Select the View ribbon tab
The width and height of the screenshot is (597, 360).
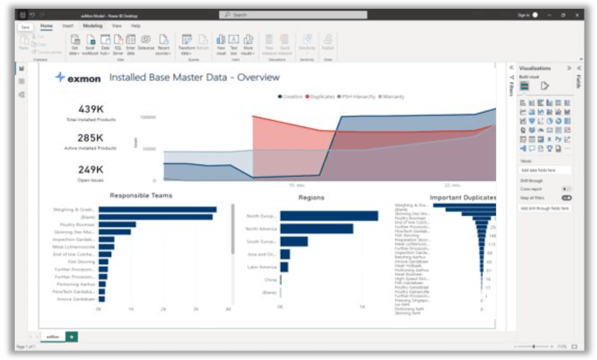pyautogui.click(x=117, y=26)
